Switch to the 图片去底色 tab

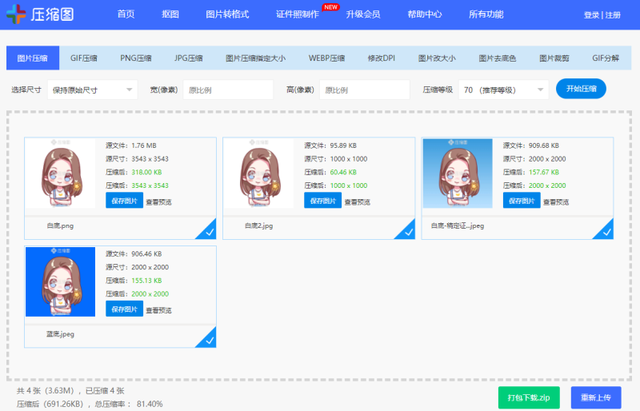[497, 58]
